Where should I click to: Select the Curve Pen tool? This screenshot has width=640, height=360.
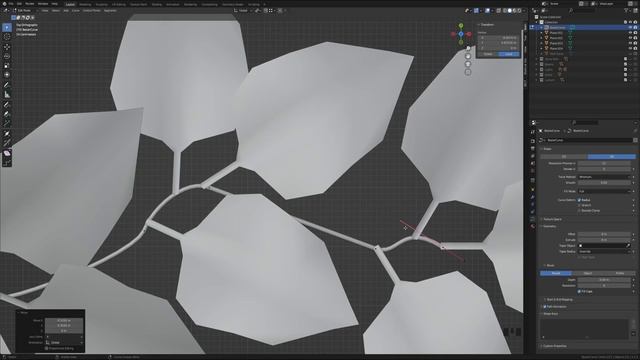point(7,114)
